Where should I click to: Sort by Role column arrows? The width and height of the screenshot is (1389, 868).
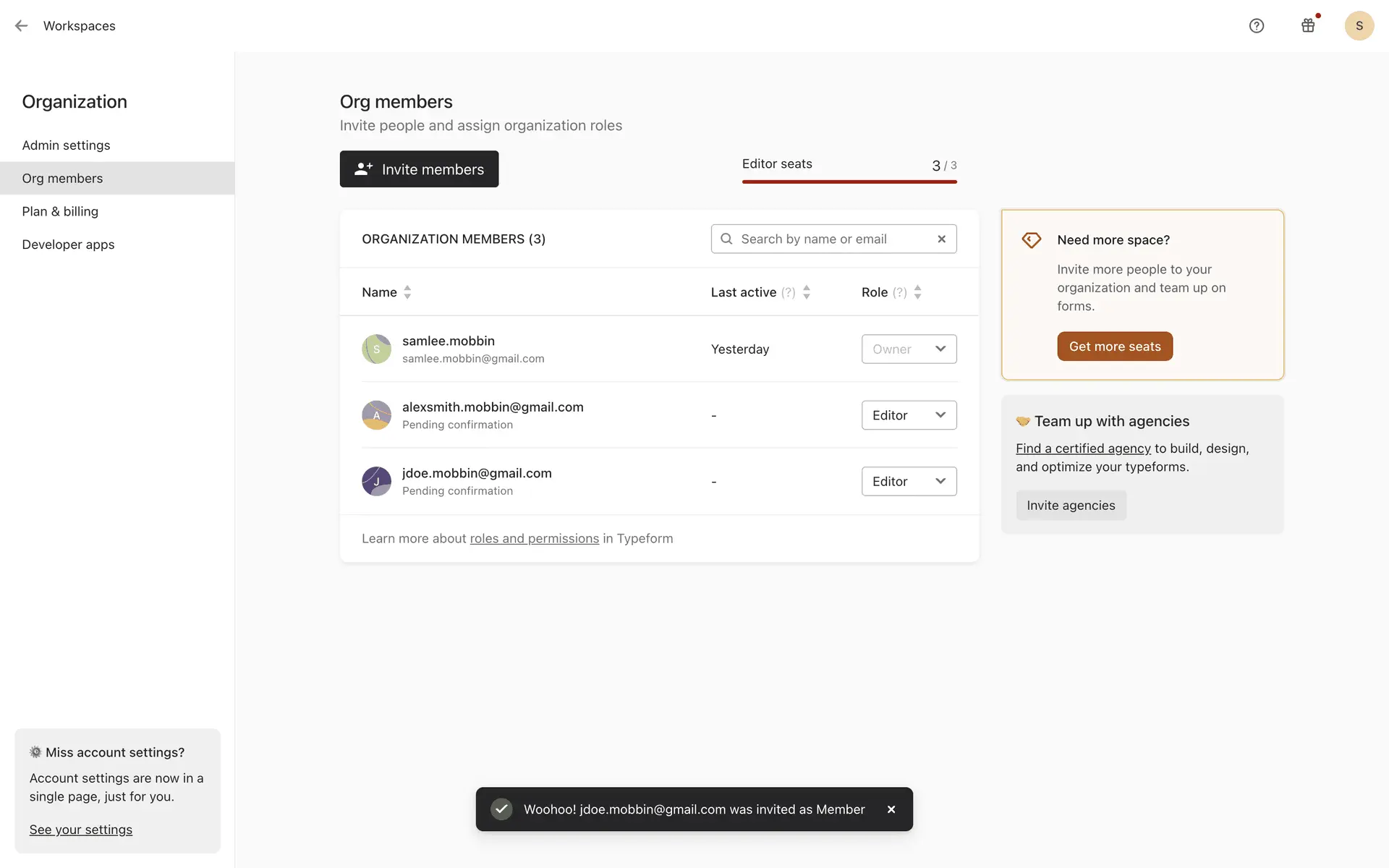[x=917, y=292]
